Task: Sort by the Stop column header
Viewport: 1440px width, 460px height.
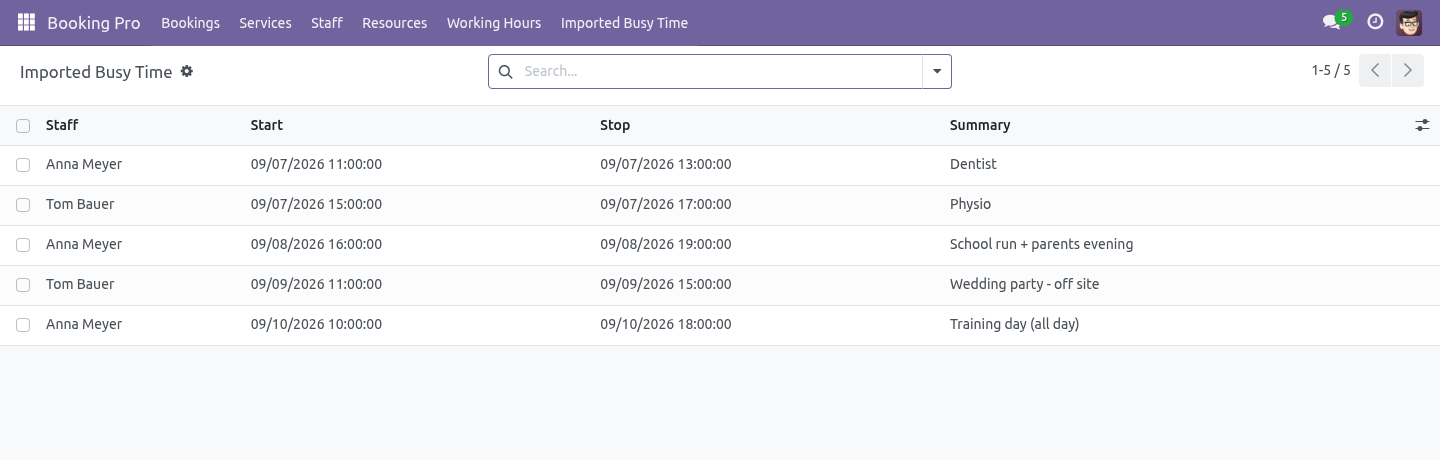Action: click(615, 125)
